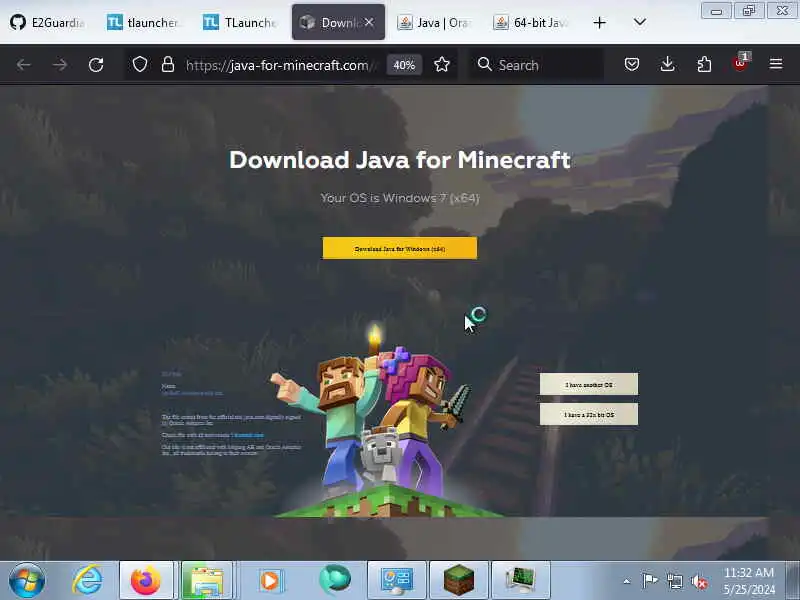Choose the 'I have another OS' button
Image resolution: width=800 pixels, height=600 pixels.
coord(589,384)
